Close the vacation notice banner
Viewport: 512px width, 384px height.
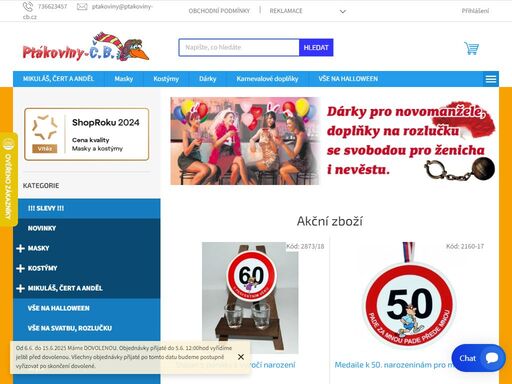241,357
